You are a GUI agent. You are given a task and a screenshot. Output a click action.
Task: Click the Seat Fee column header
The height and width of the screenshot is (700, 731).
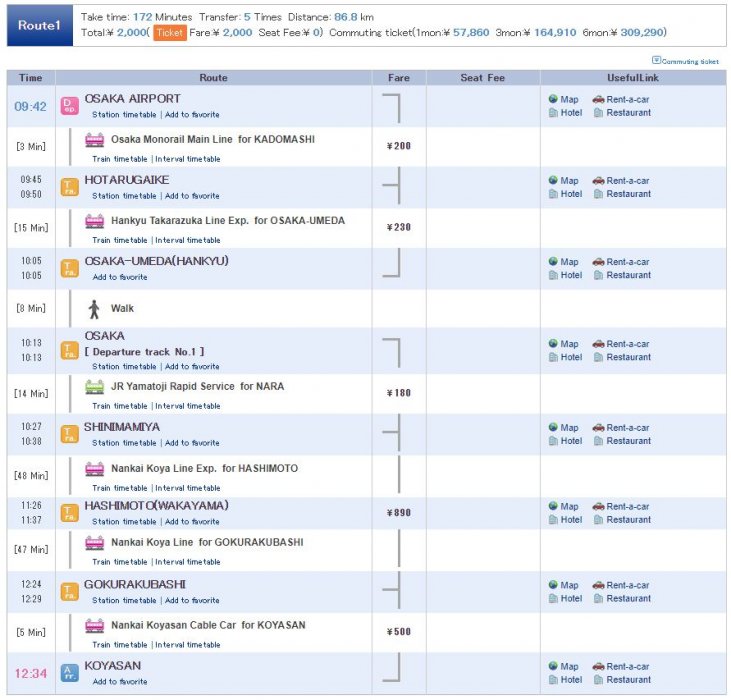click(x=483, y=78)
